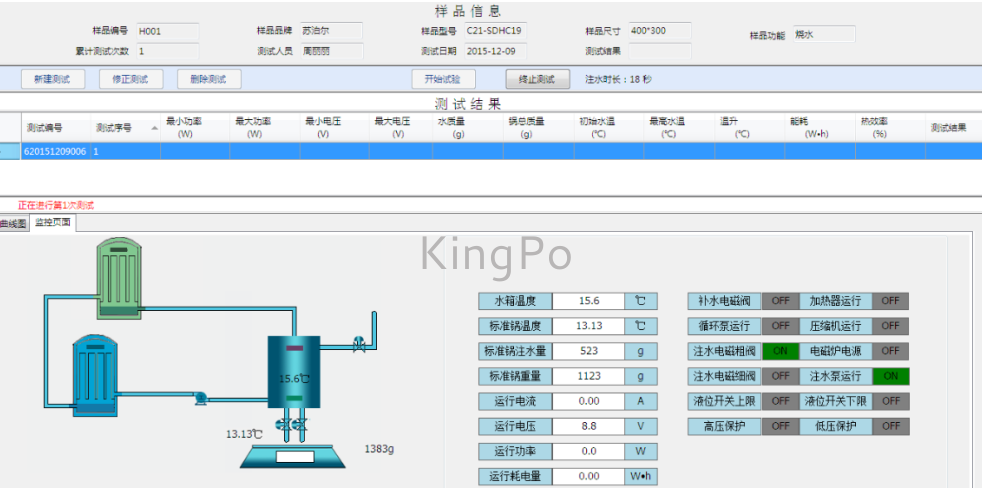This screenshot has width=982, height=492.
Task: Toggle 循环泵运行 OFF indicator
Action: tap(780, 326)
